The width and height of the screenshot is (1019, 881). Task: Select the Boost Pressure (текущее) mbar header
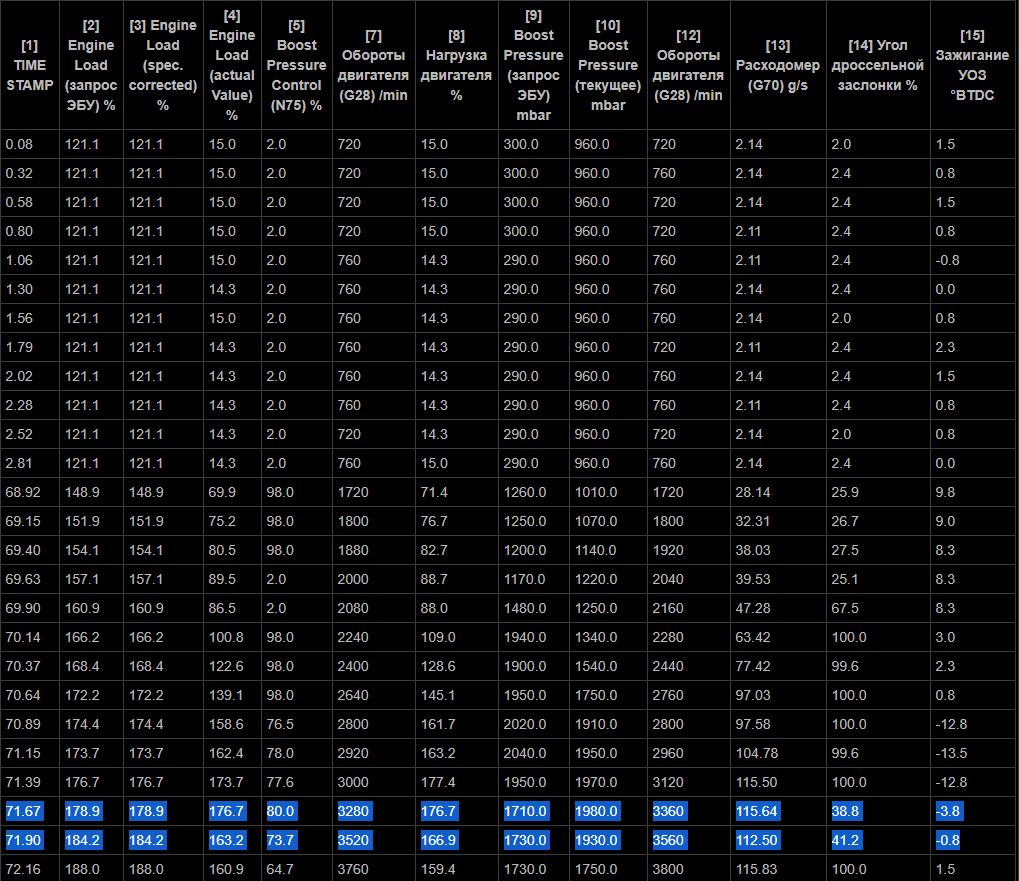(608, 65)
